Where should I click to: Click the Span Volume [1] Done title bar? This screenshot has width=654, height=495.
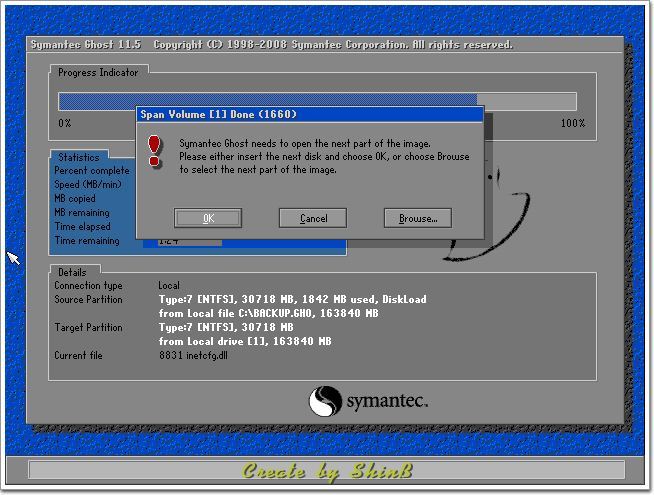pos(310,114)
